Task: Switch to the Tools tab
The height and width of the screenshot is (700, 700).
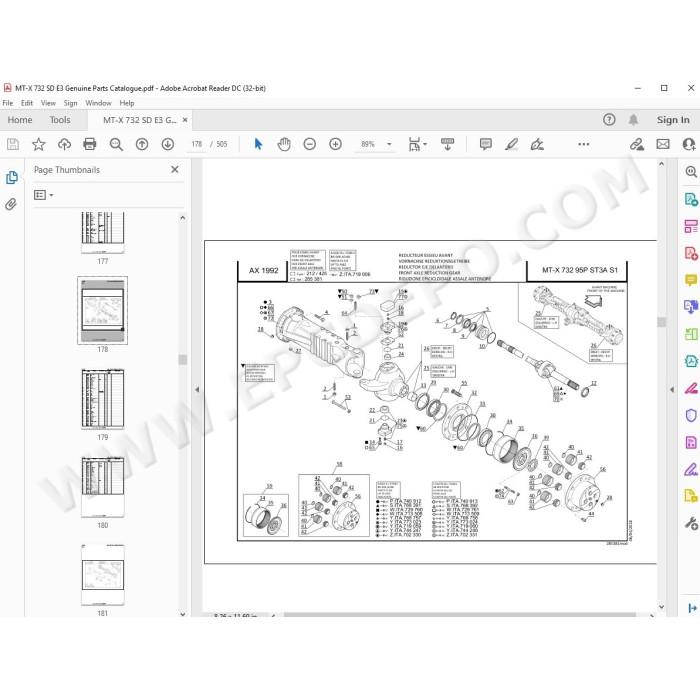Action: (60, 120)
